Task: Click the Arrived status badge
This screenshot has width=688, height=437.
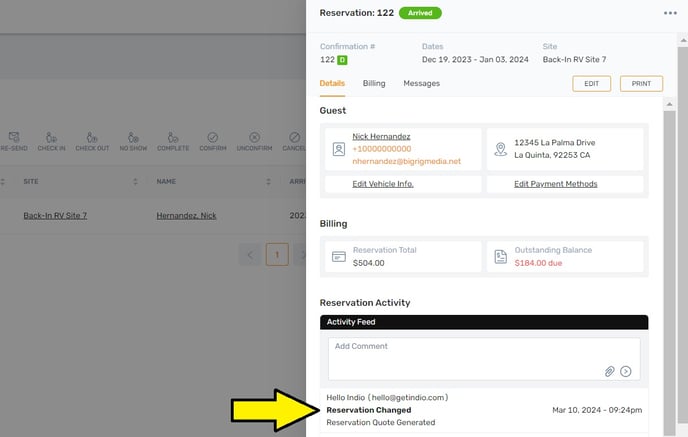Action: (x=420, y=13)
